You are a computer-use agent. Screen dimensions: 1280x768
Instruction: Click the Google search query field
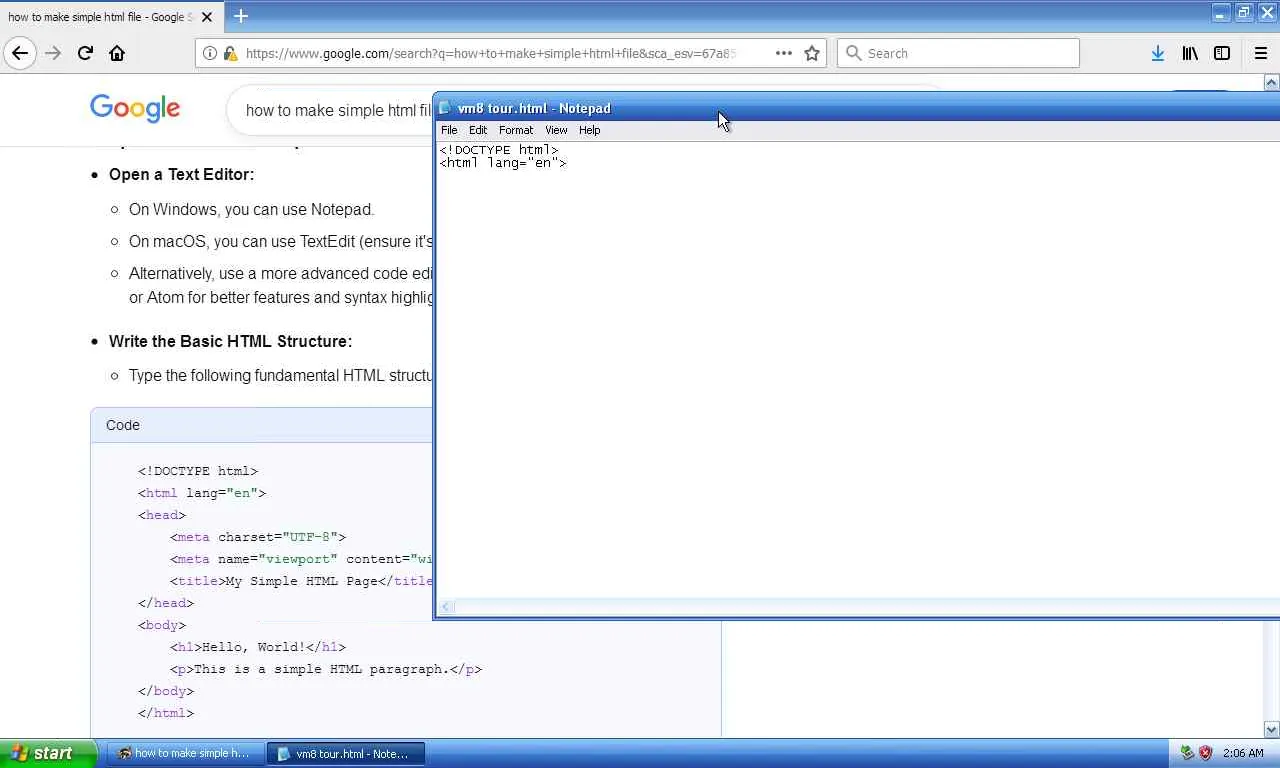click(x=338, y=110)
